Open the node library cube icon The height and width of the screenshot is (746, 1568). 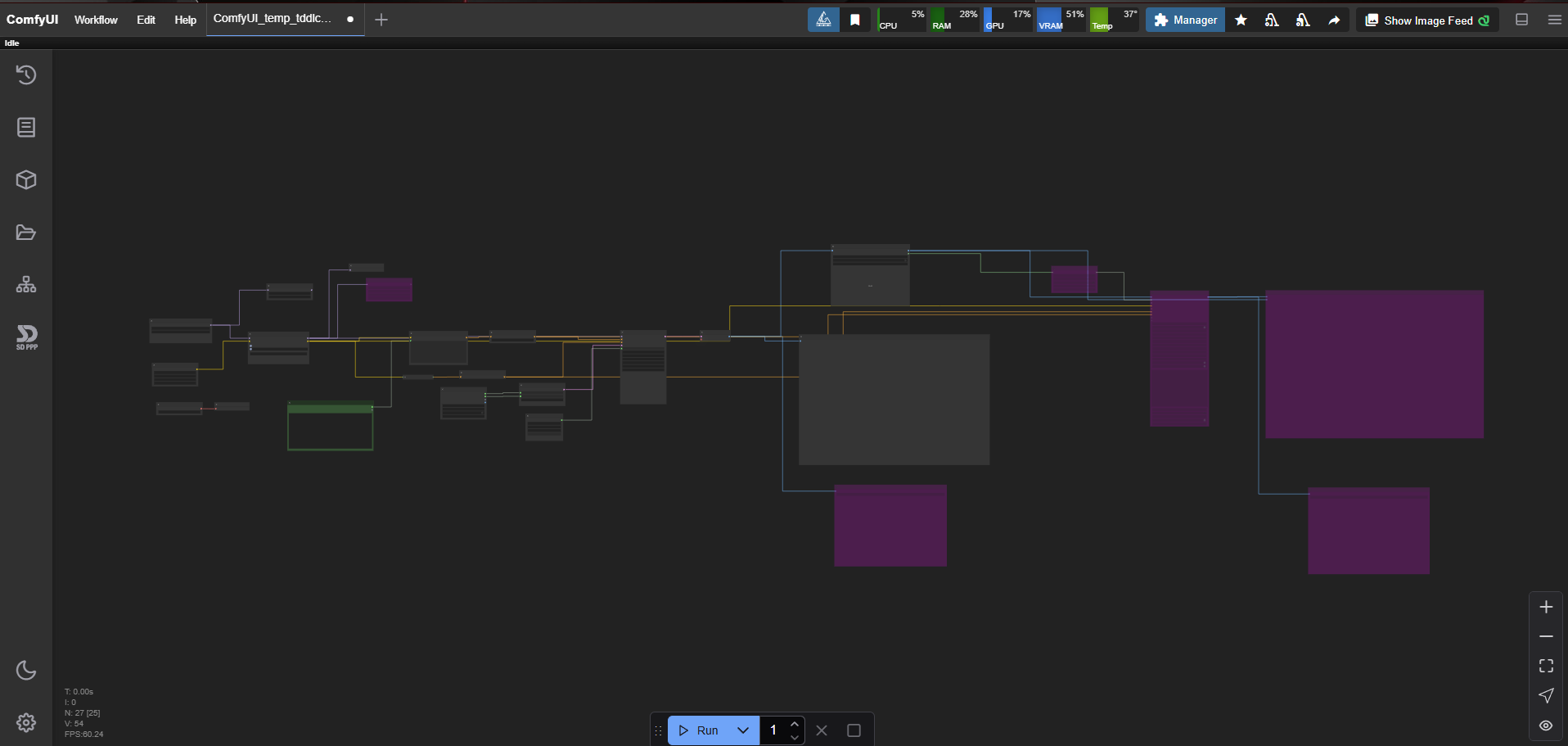pos(26,180)
